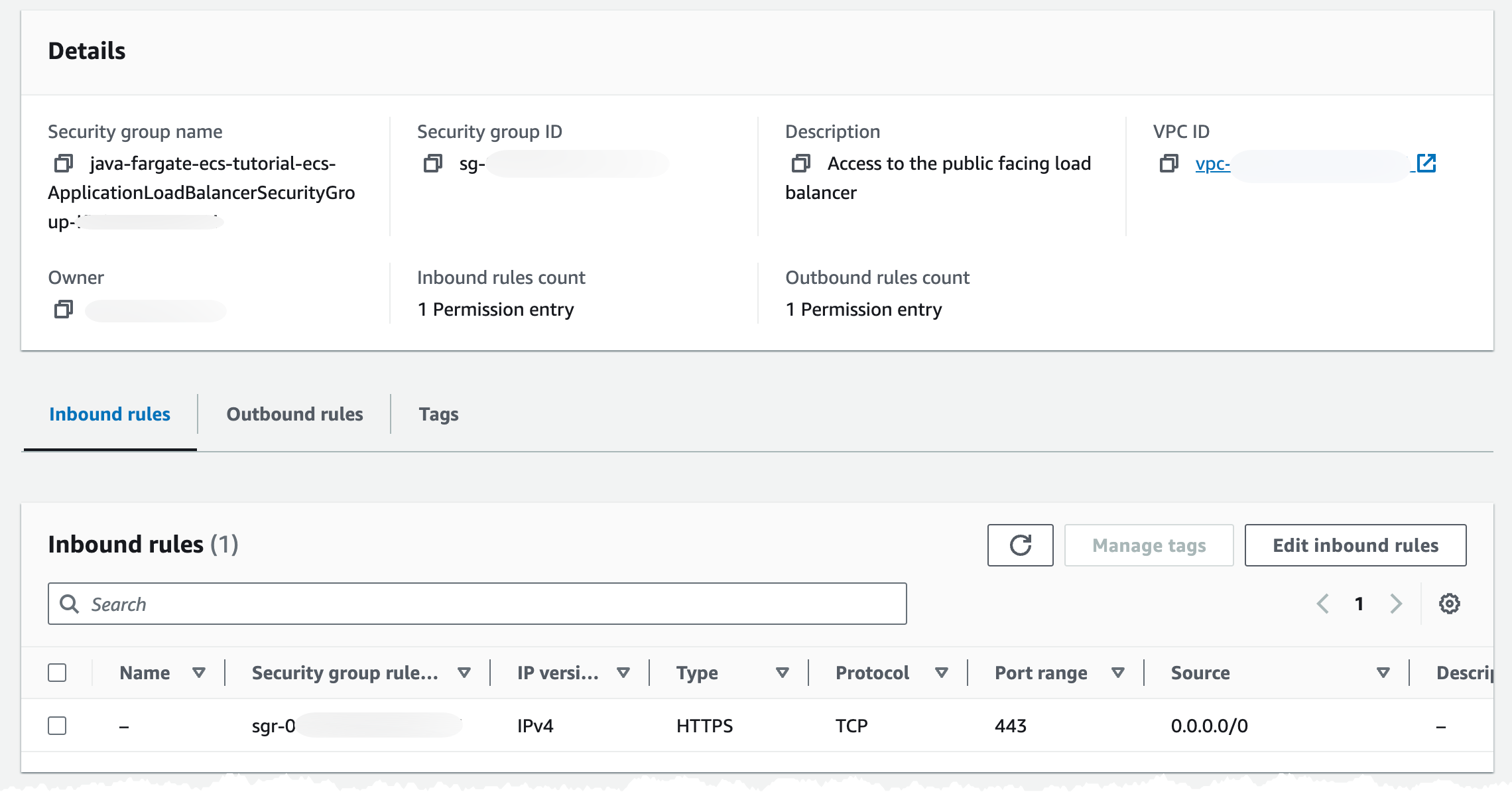This screenshot has height=792, width=1512.
Task: Click Edit inbound rules button
Action: (x=1355, y=545)
